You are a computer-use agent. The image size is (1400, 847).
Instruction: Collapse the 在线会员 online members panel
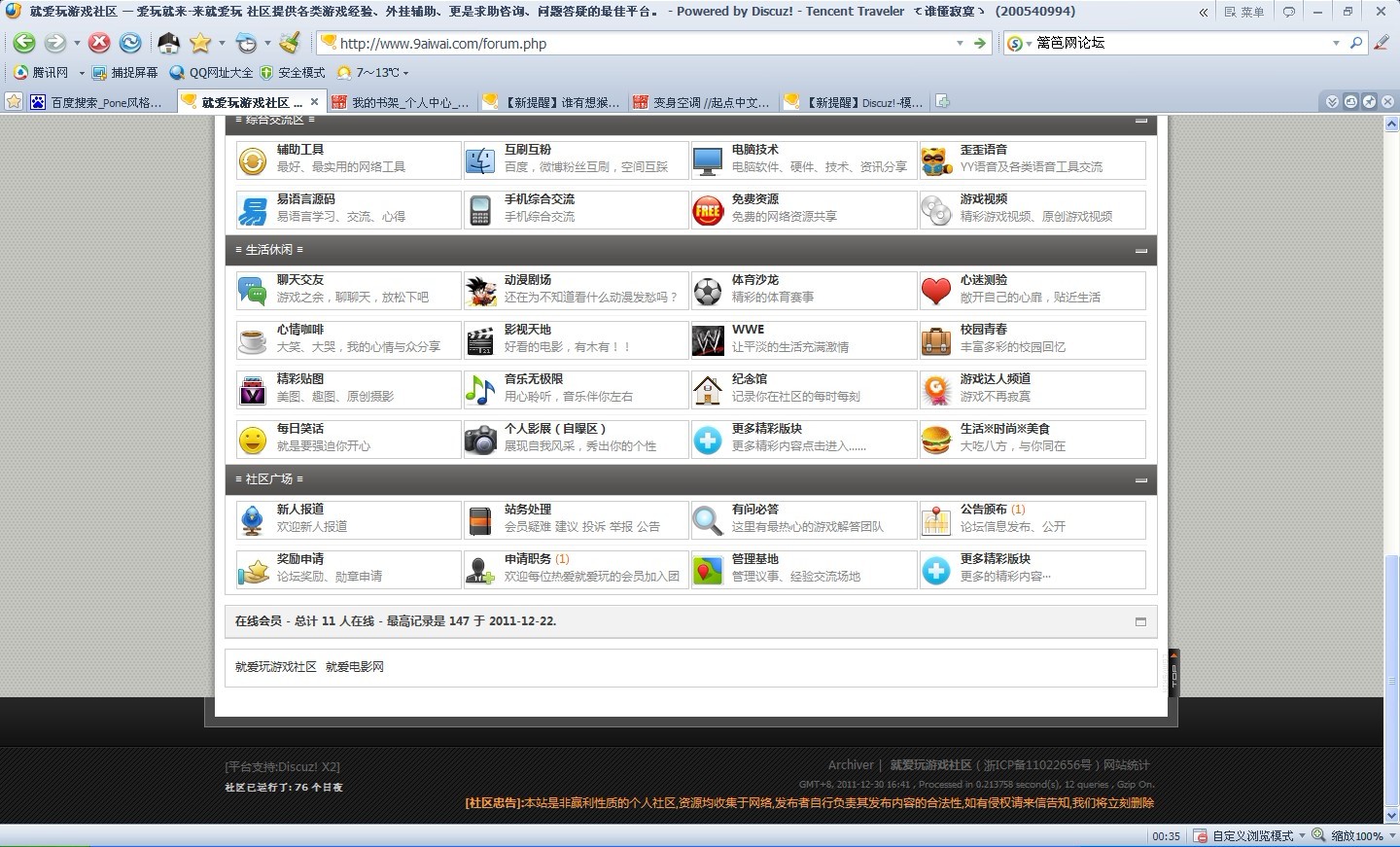(x=1140, y=621)
